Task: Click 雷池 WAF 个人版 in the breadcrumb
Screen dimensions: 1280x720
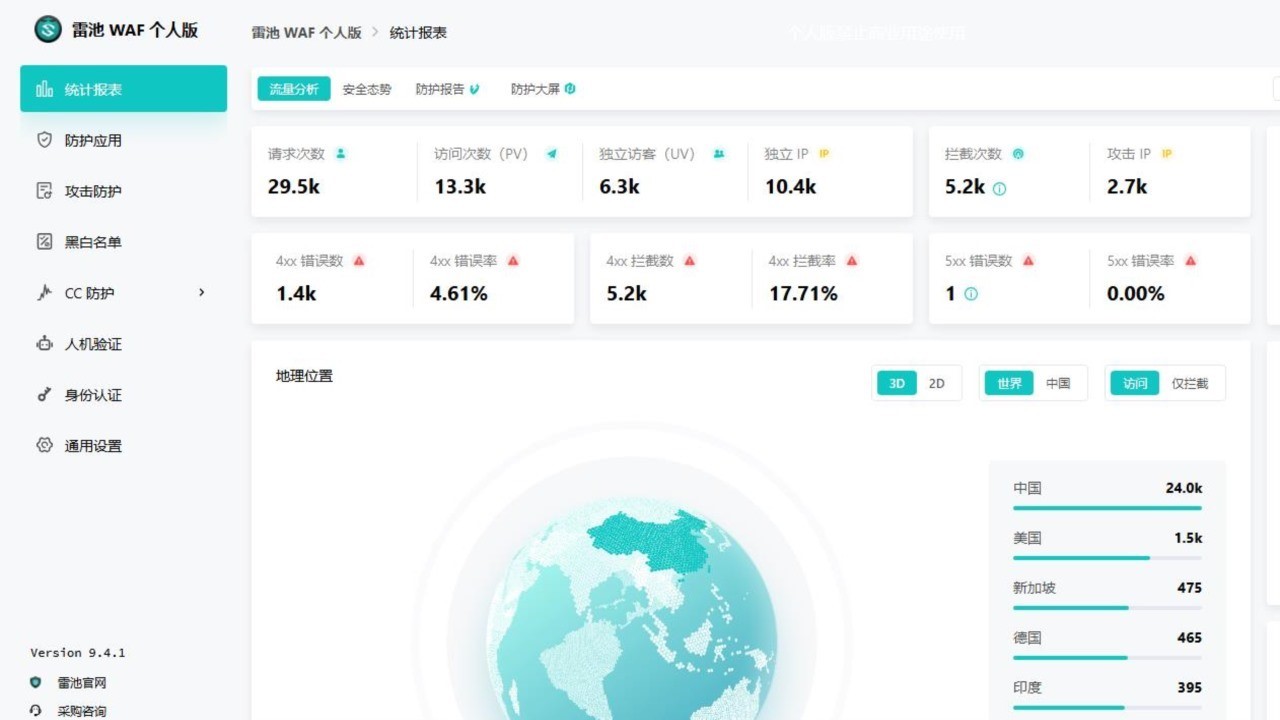Action: coord(306,32)
